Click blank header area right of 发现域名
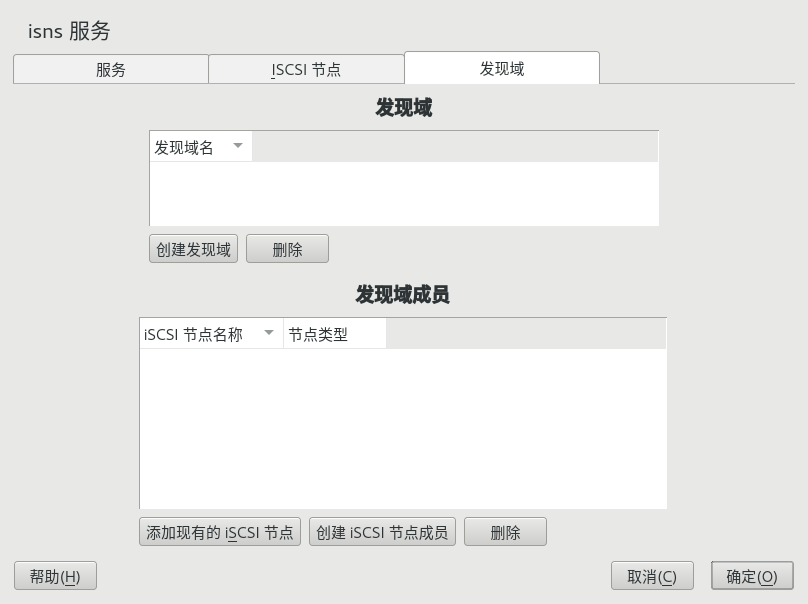 click(455, 147)
